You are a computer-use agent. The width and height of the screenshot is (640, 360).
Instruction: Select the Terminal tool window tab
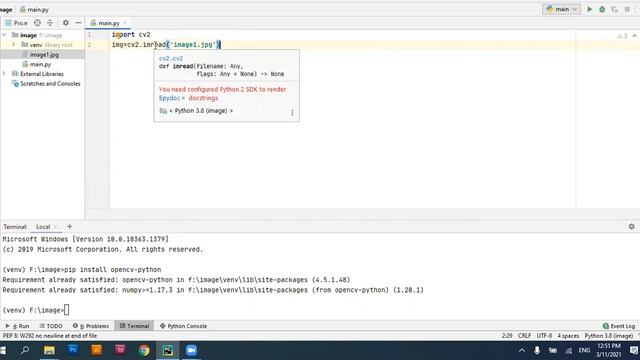(x=134, y=326)
